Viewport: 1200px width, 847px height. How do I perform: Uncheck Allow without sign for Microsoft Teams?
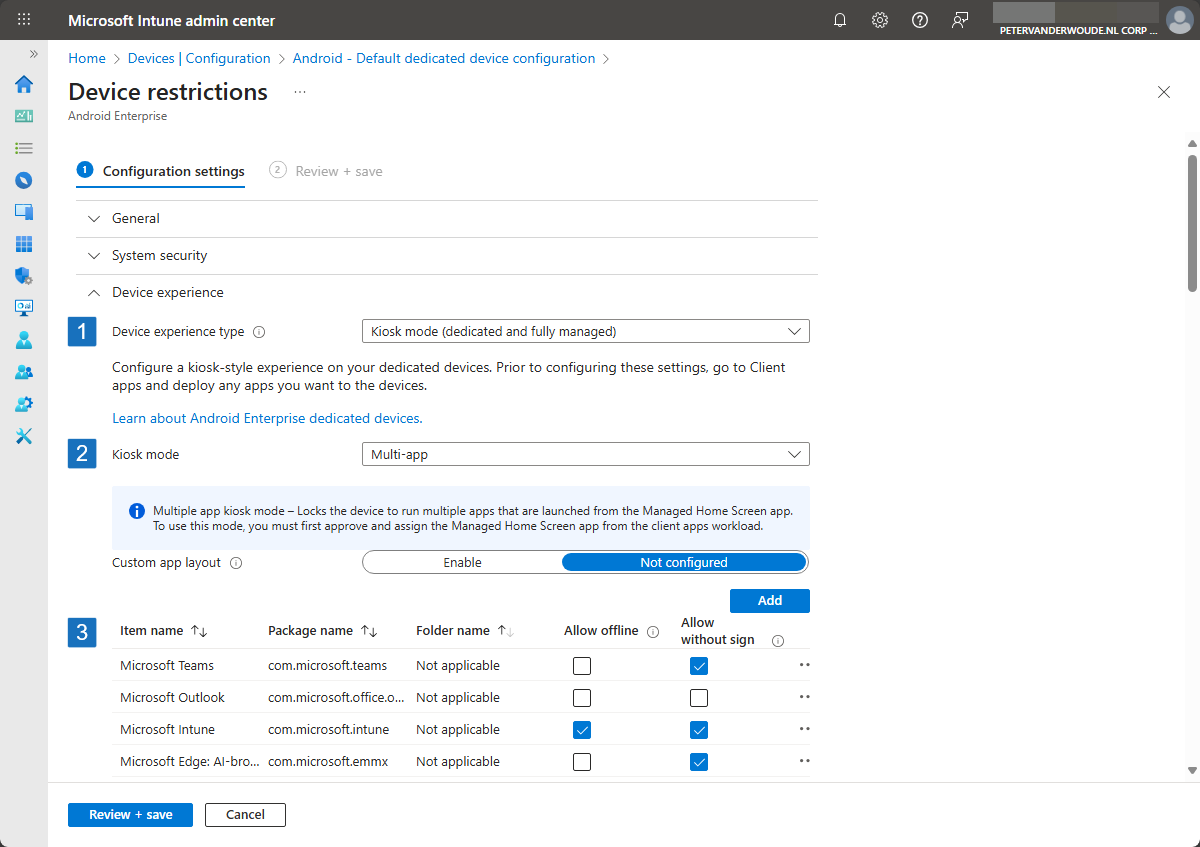699,666
